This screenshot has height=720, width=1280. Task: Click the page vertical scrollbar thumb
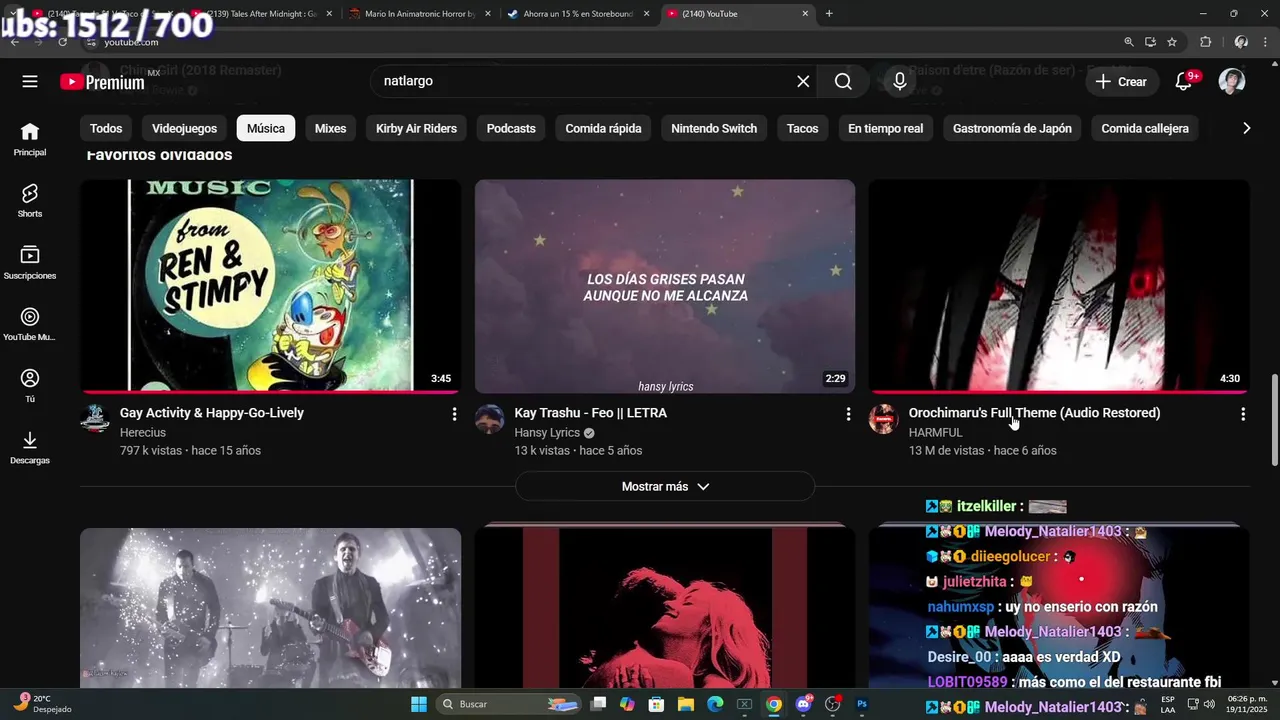click(x=1274, y=420)
